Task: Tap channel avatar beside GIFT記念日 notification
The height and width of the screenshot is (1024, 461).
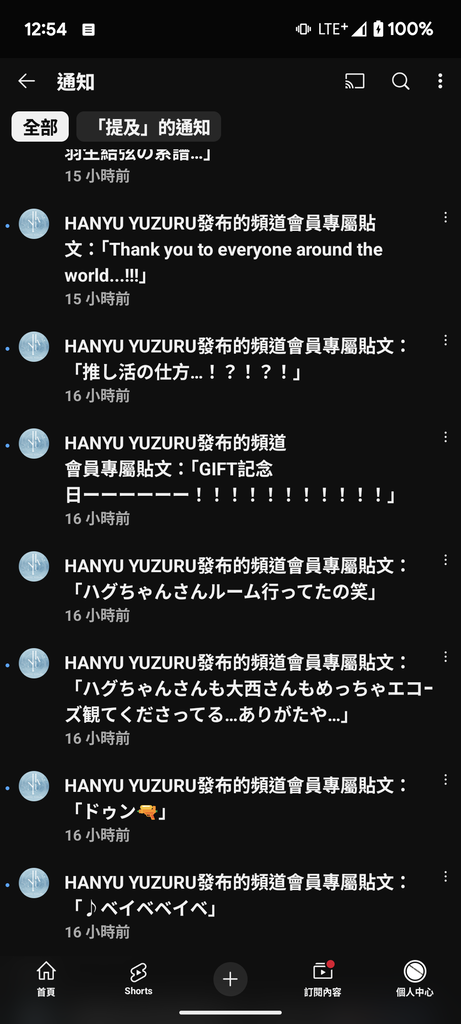Action: (x=34, y=443)
